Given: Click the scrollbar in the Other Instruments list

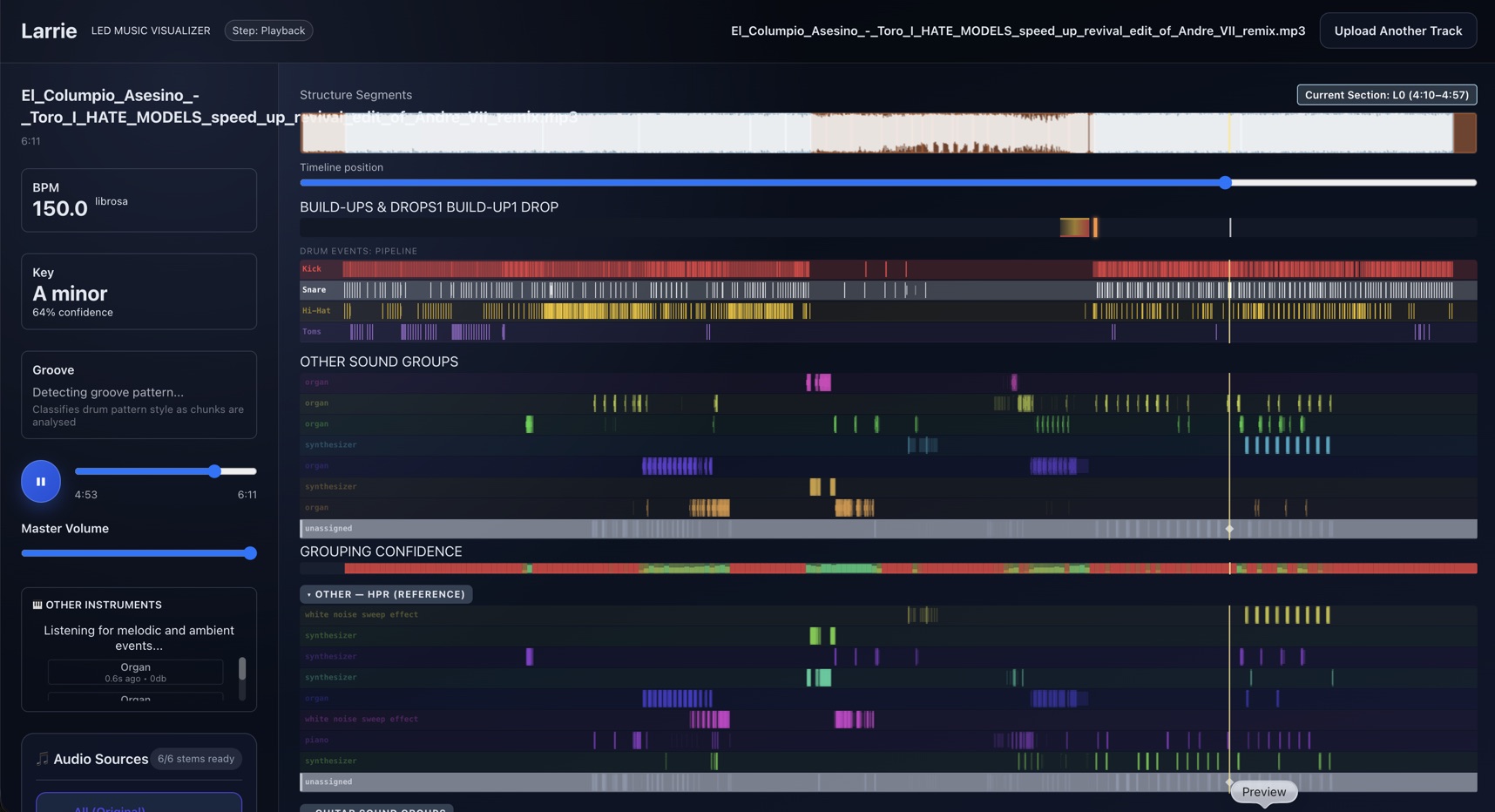Looking at the screenshot, I should [x=242, y=669].
